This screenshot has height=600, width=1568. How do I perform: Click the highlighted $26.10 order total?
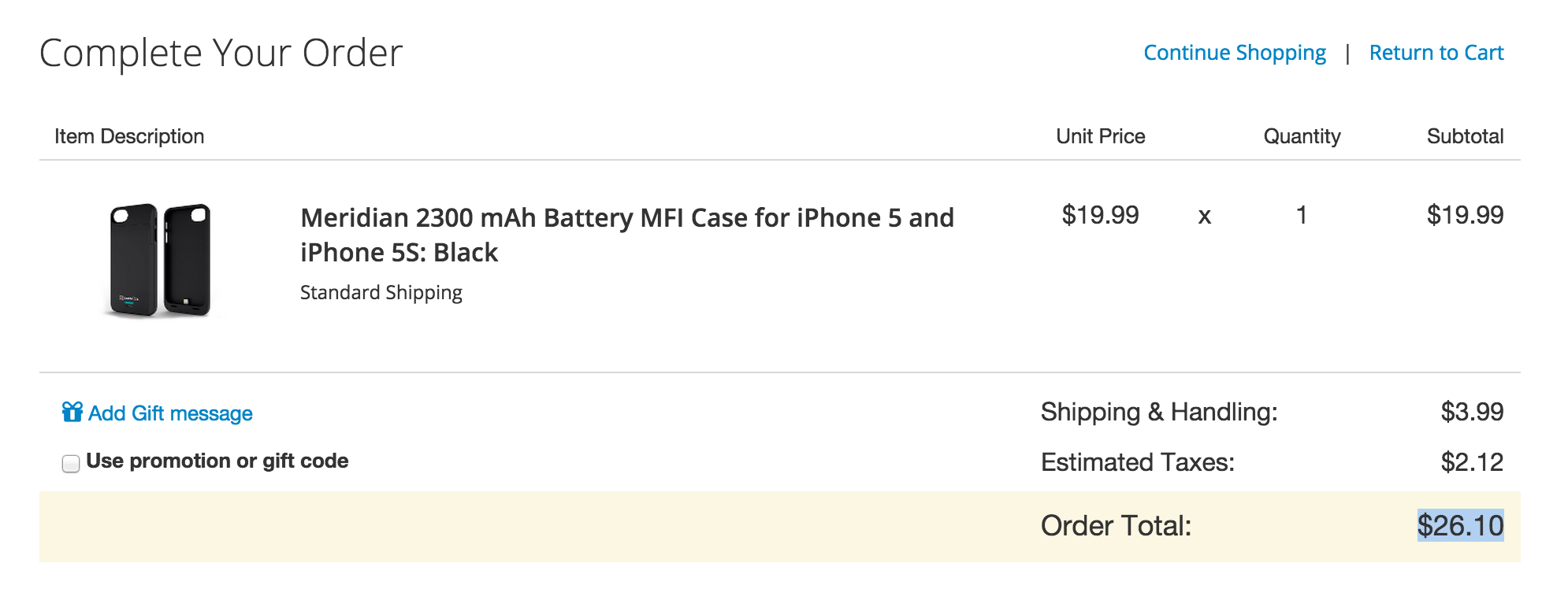pyautogui.click(x=1460, y=525)
